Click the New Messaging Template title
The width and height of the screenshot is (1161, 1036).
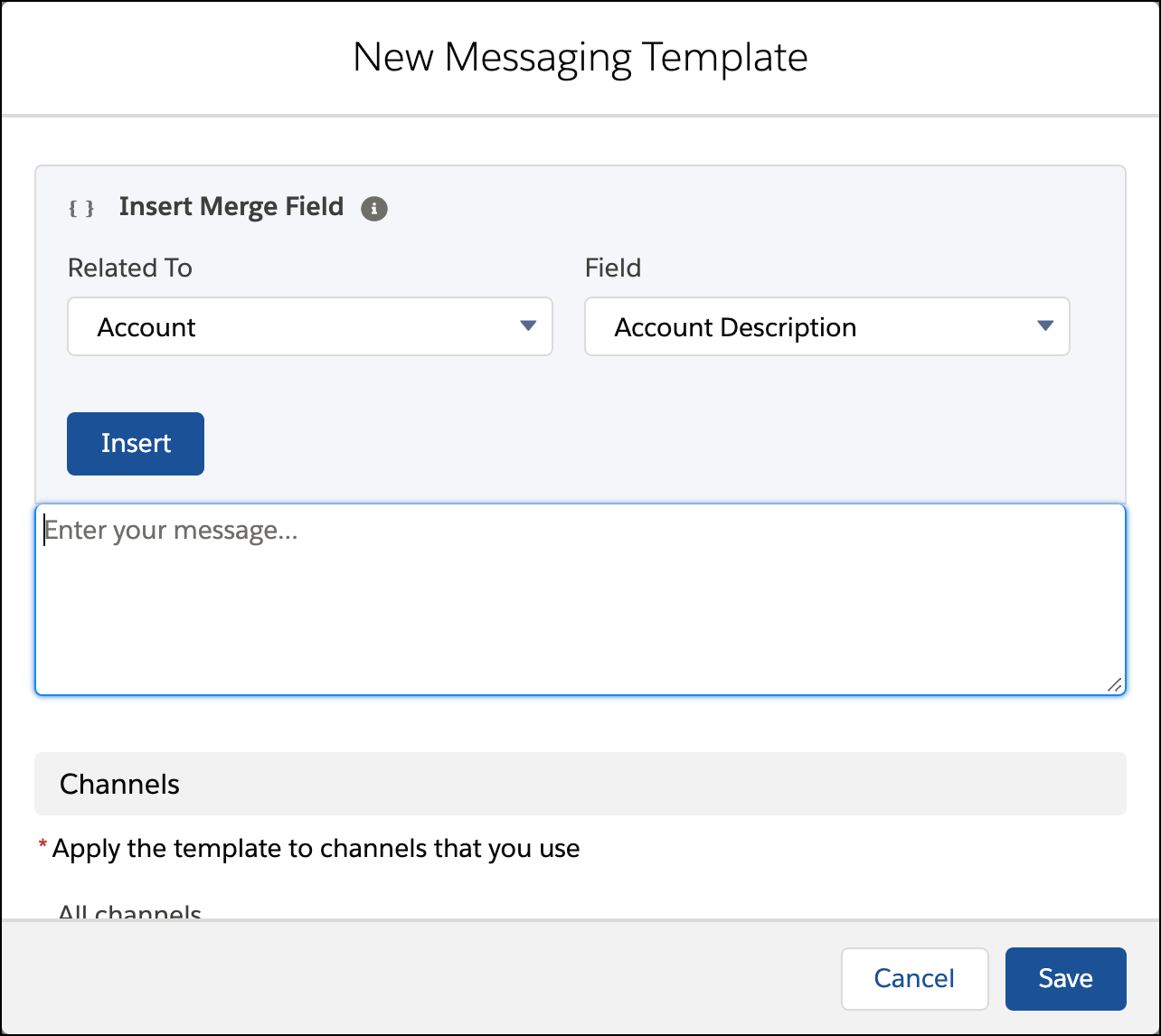(580, 56)
